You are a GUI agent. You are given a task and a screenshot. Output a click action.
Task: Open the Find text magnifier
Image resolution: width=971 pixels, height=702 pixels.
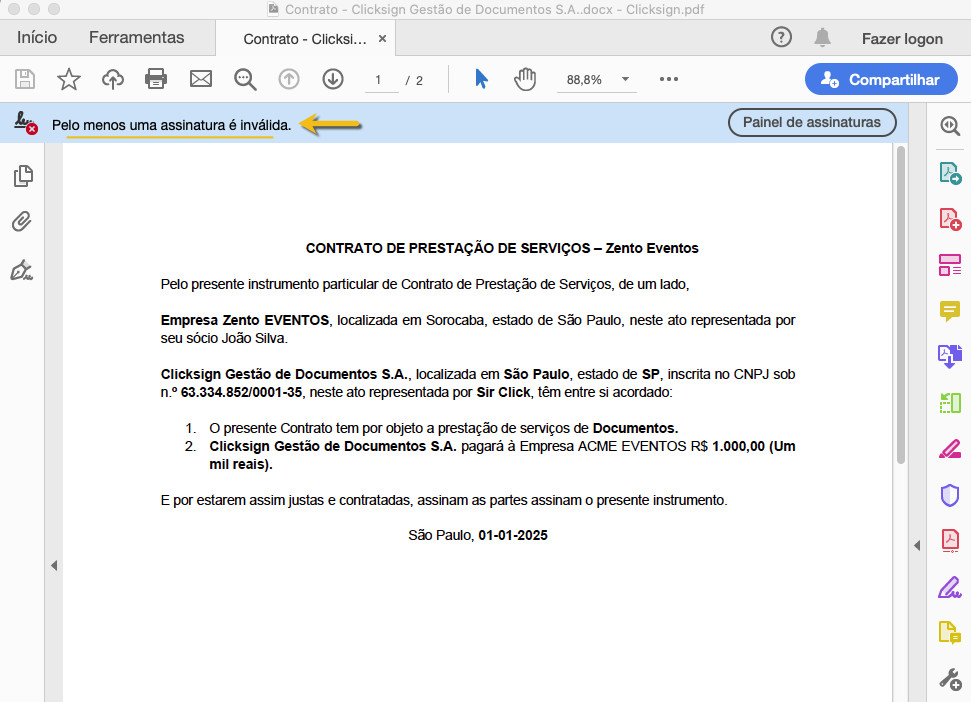point(245,79)
